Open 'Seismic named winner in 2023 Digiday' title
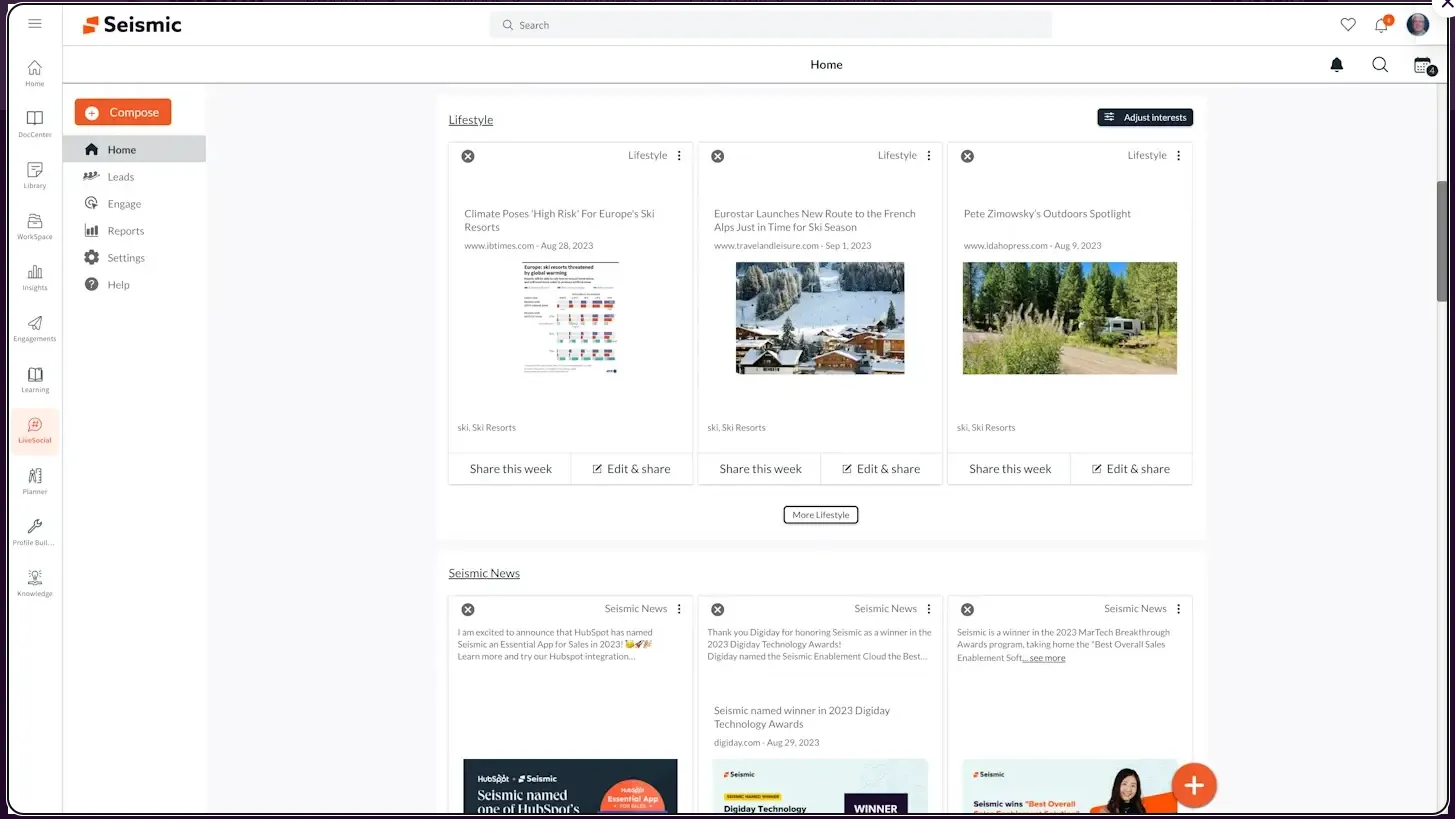Viewport: 1455px width, 819px height. (x=802, y=717)
